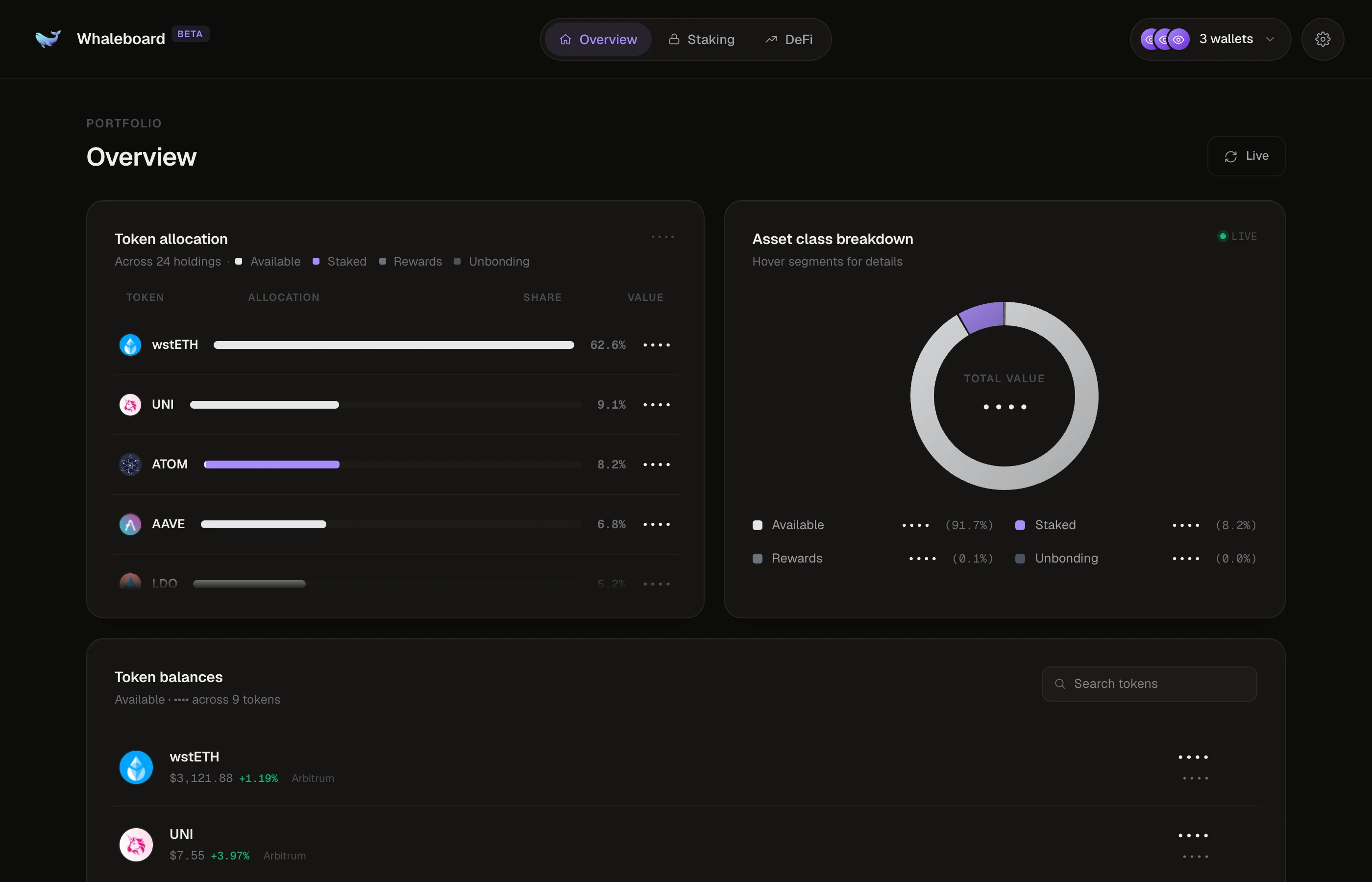The height and width of the screenshot is (882, 1372).
Task: Click the (0.0%) Unbonding percentage
Action: (1236, 559)
